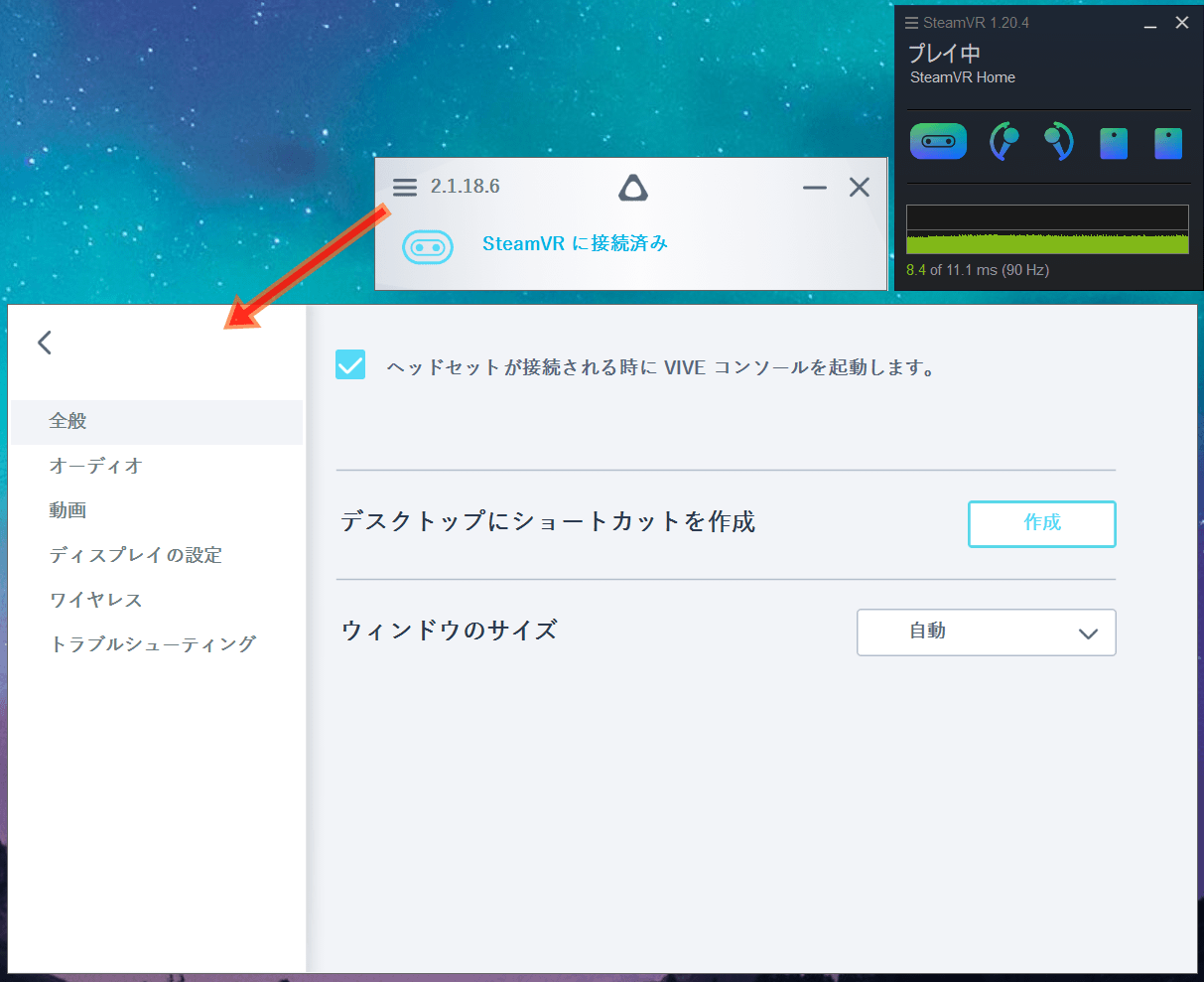Click the frame timing graph in SteamVR
Screen dimensions: 1204x982
tap(1047, 229)
